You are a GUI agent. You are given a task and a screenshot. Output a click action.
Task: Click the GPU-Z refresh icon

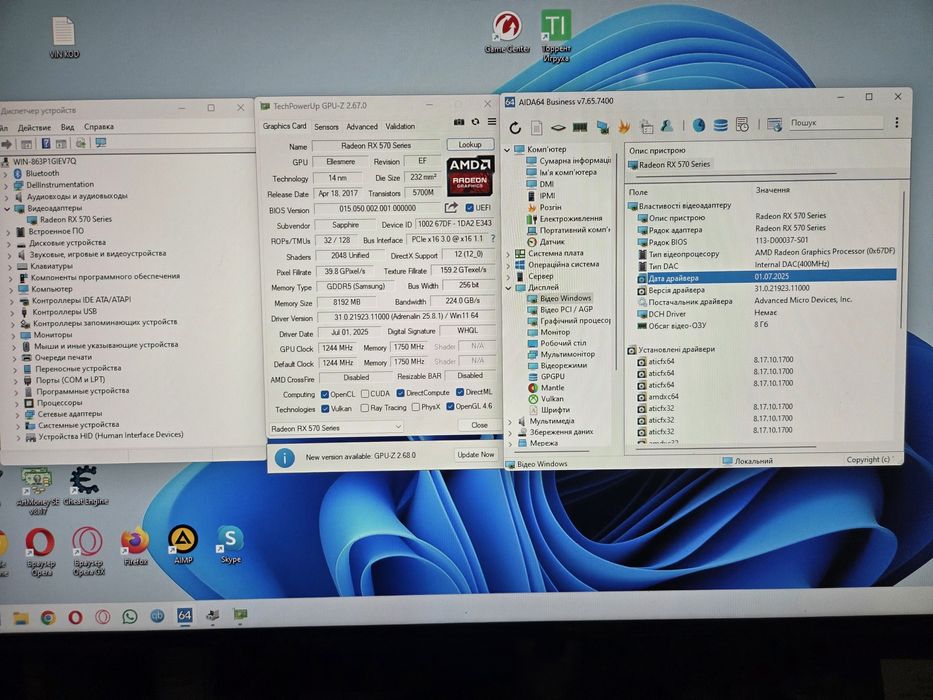475,122
